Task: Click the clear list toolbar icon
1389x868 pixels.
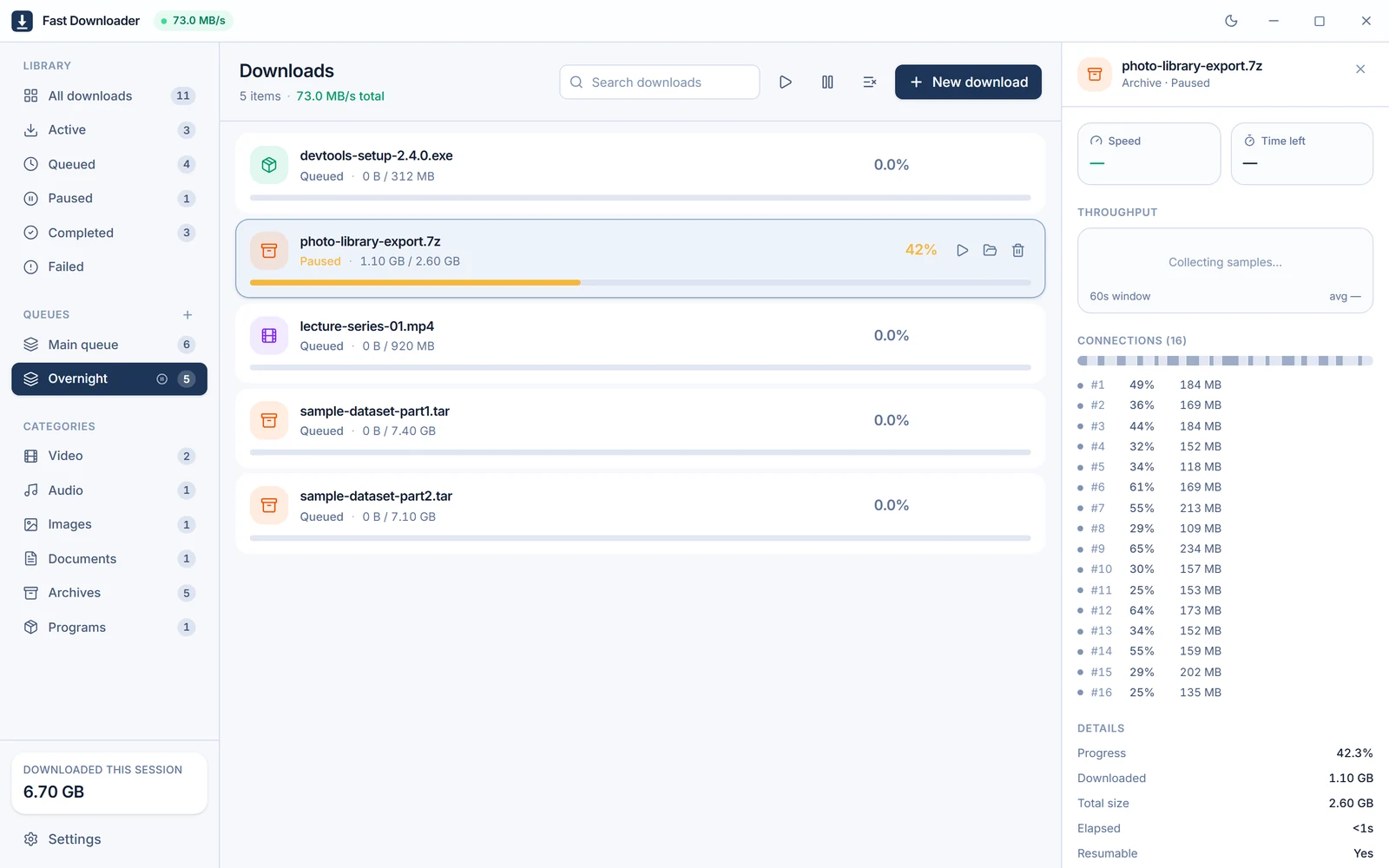Action: tap(869, 82)
